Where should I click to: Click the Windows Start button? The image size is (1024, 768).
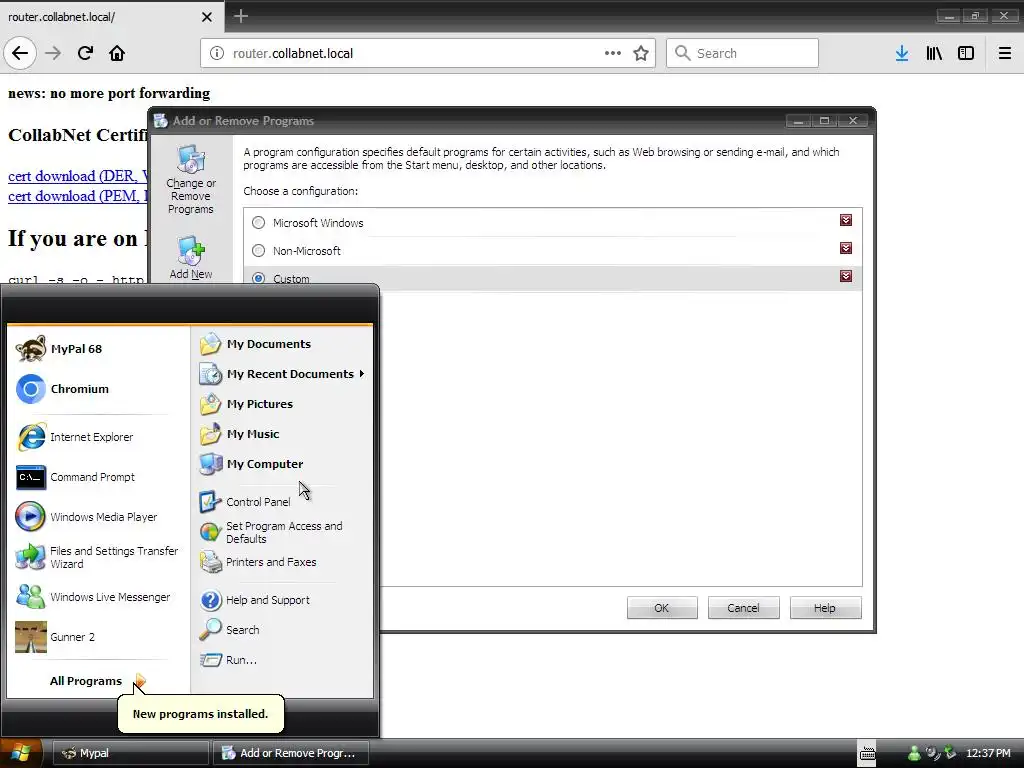pyautogui.click(x=21, y=753)
